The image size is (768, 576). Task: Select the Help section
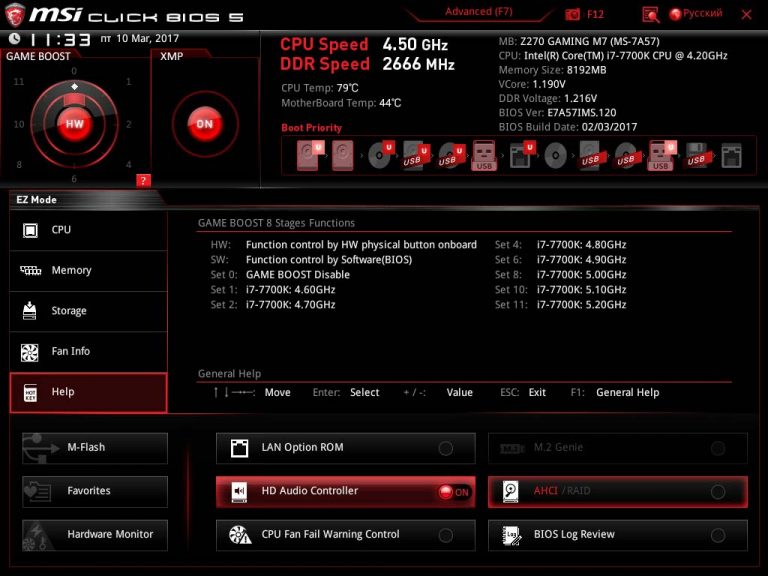tap(88, 392)
